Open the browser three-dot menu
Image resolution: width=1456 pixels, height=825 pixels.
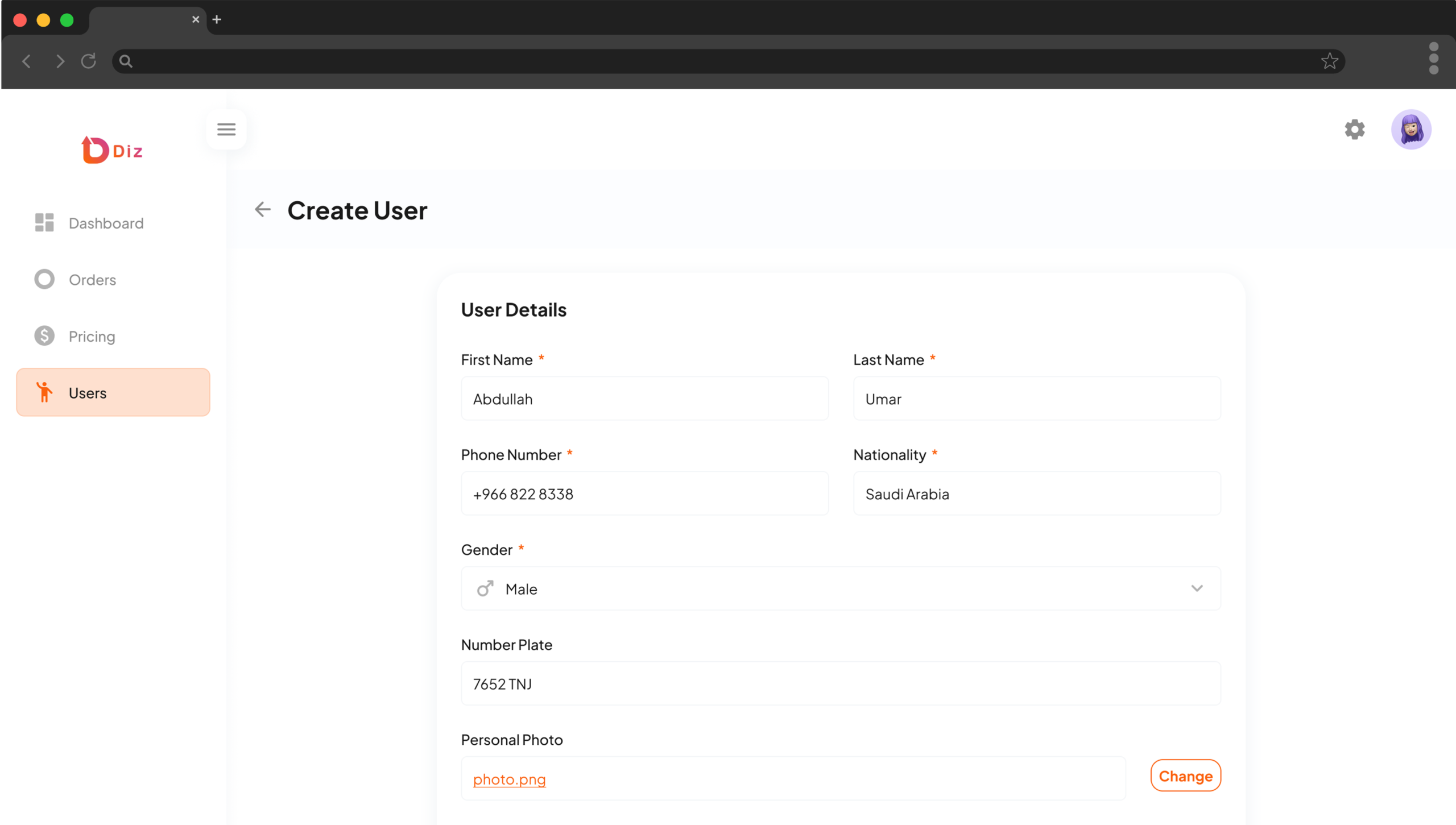[x=1434, y=59]
